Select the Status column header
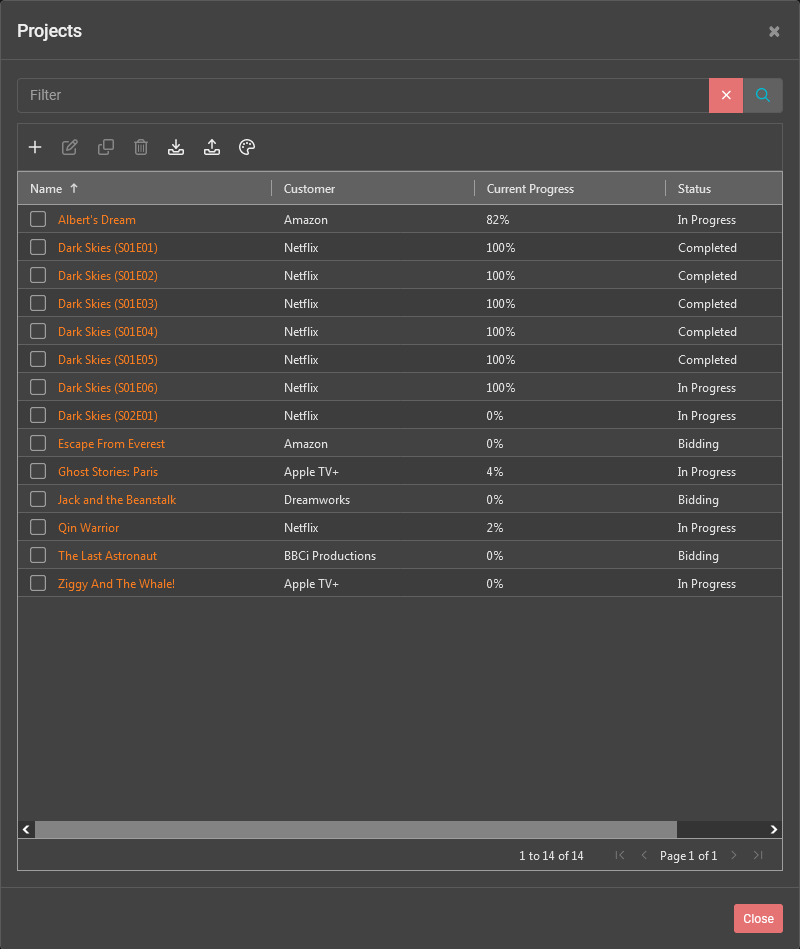 697,188
